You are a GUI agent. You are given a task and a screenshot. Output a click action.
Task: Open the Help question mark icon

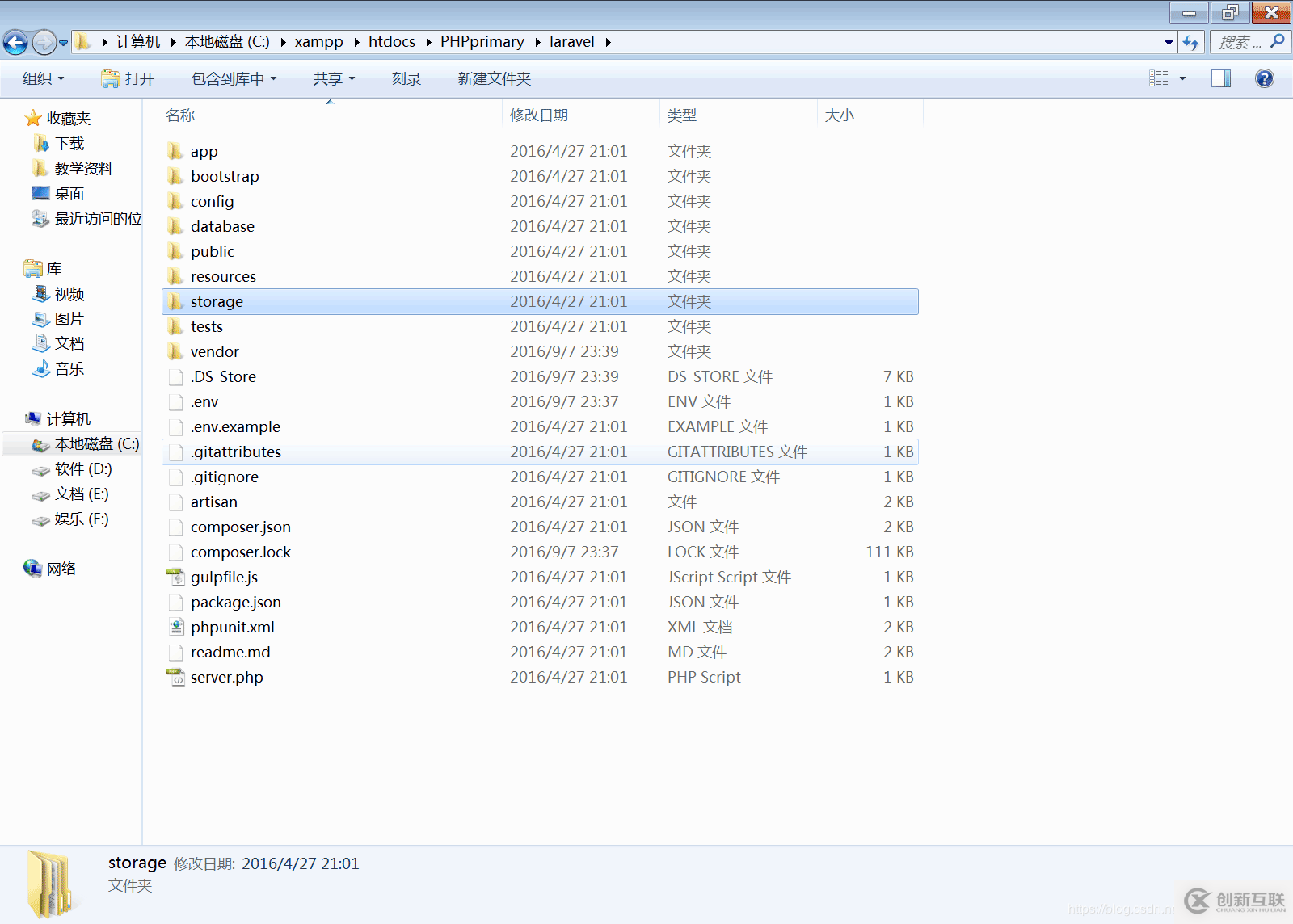(x=1265, y=78)
